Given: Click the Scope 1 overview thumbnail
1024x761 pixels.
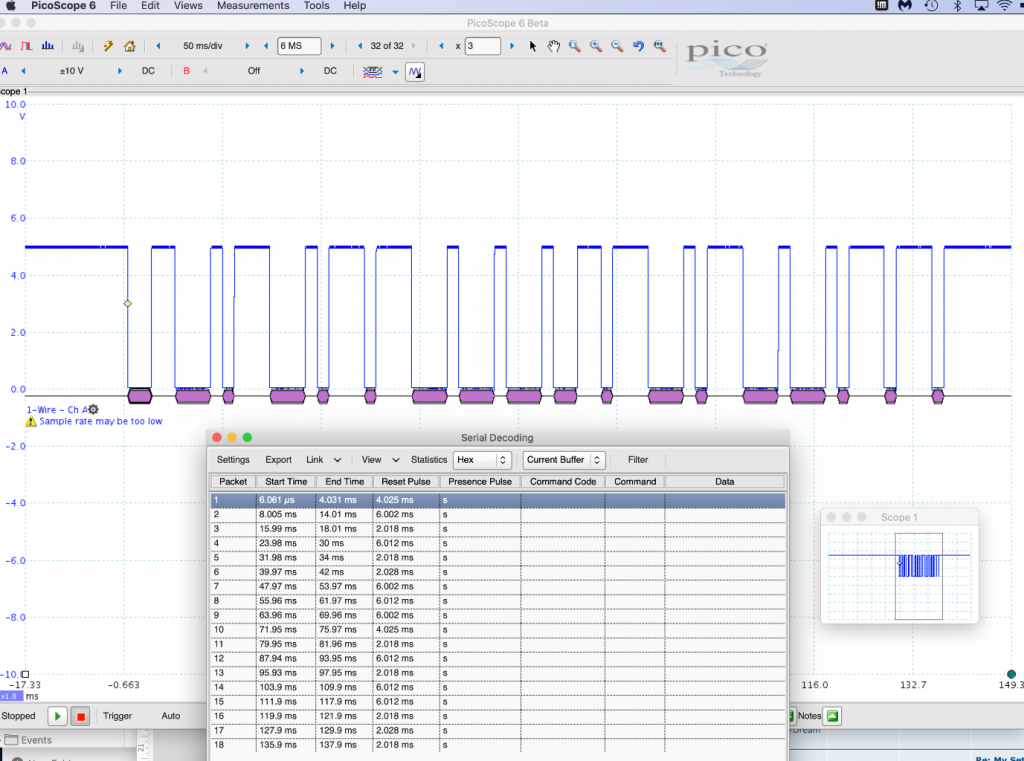Looking at the screenshot, I should pyautogui.click(x=900, y=575).
